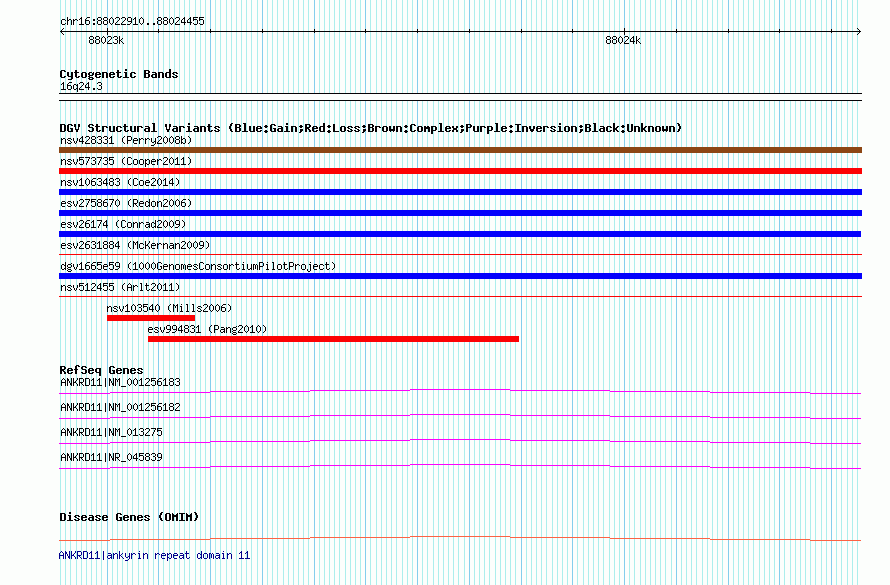Viewport: 890px width, 585px height.
Task: Click the chr16:88022910..88024455 coordinate label
Action: coord(132,21)
